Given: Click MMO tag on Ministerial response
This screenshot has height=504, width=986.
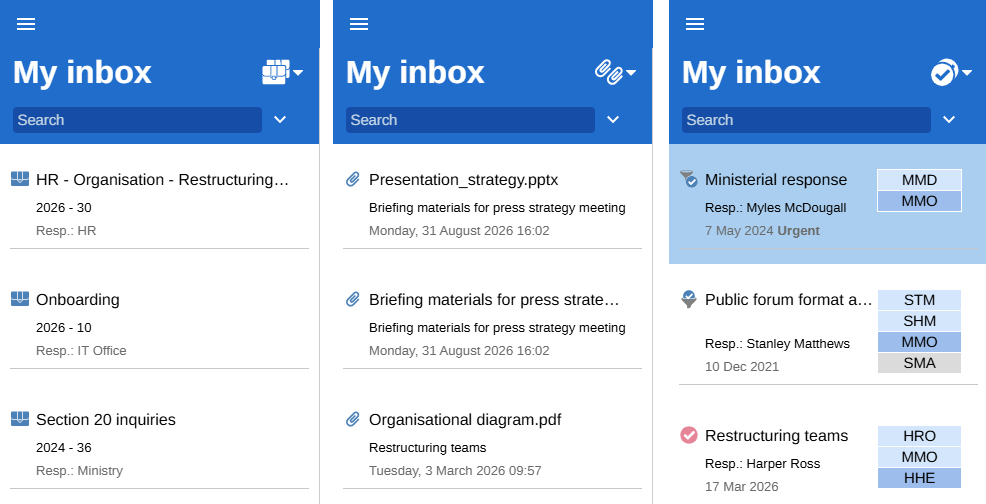Looking at the screenshot, I should coord(919,201).
